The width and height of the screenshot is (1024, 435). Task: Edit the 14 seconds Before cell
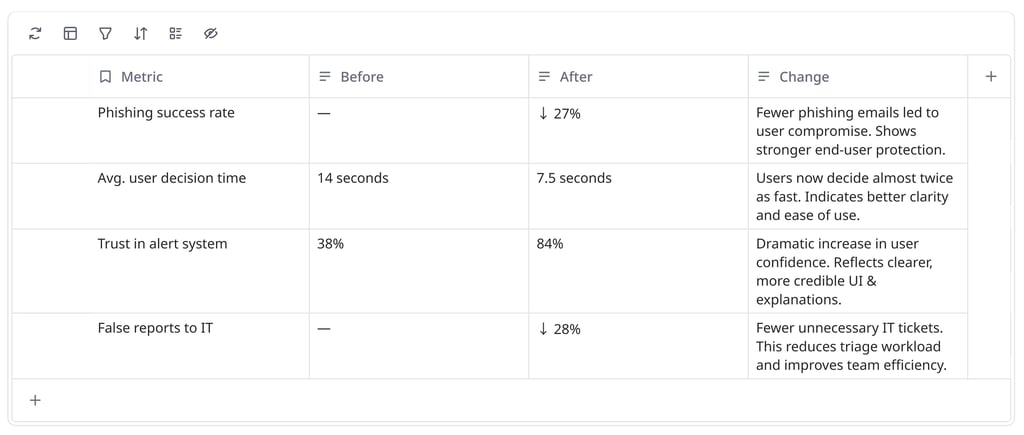coord(419,196)
